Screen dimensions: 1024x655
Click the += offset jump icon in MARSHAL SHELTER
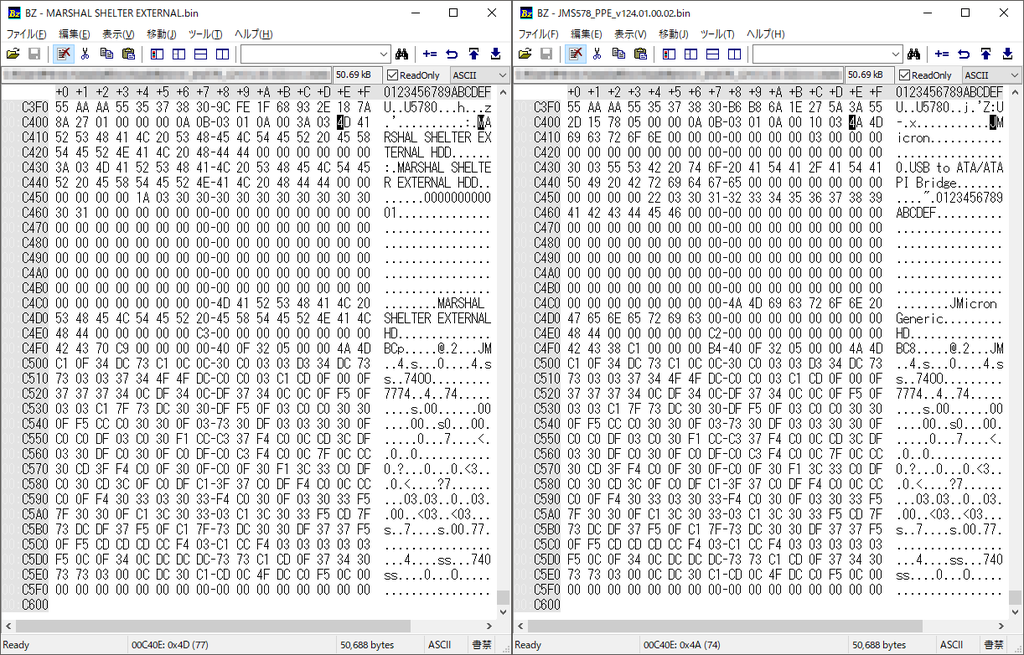coord(430,54)
